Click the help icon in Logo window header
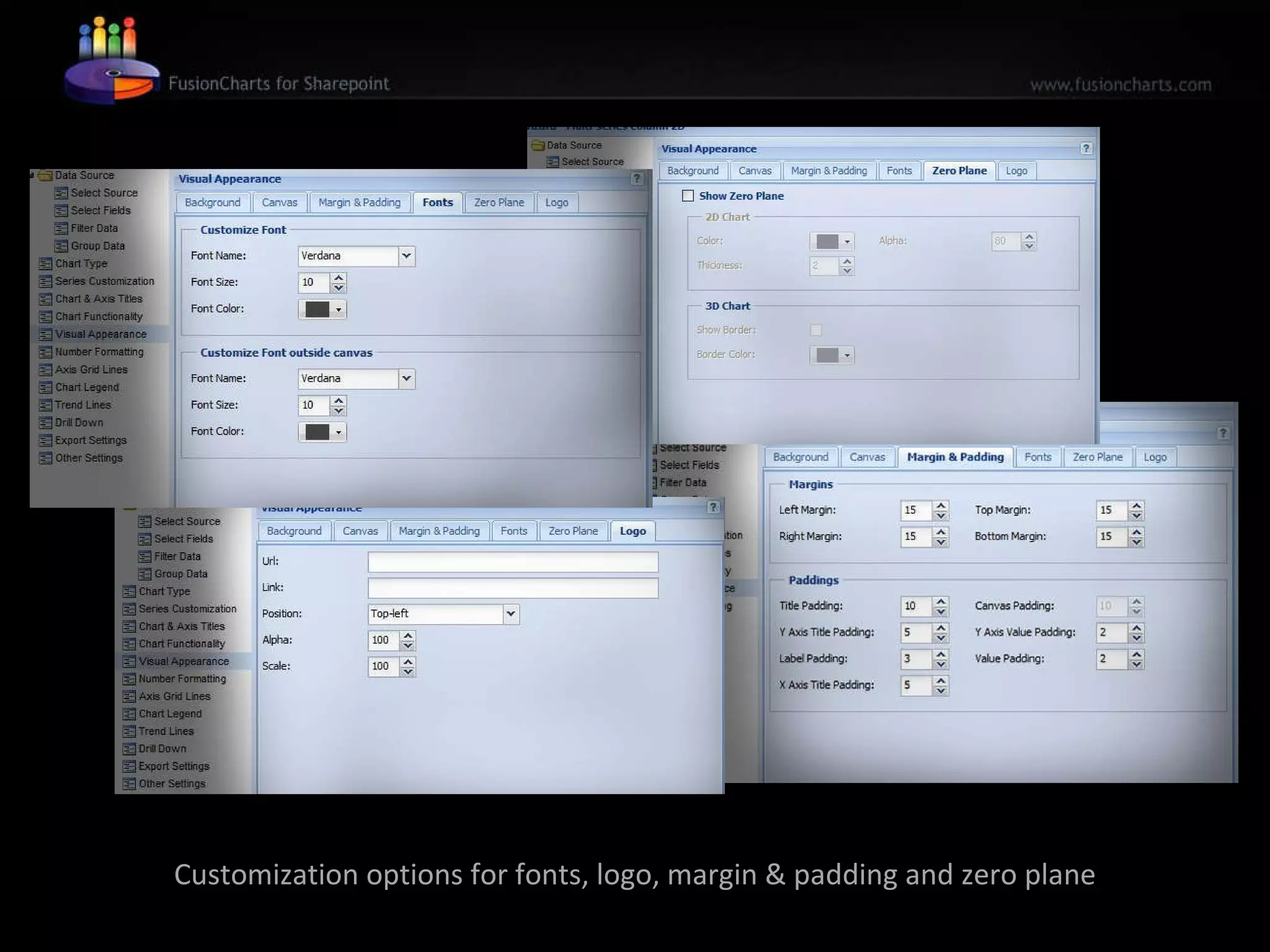This screenshot has height=952, width=1270. (x=713, y=507)
